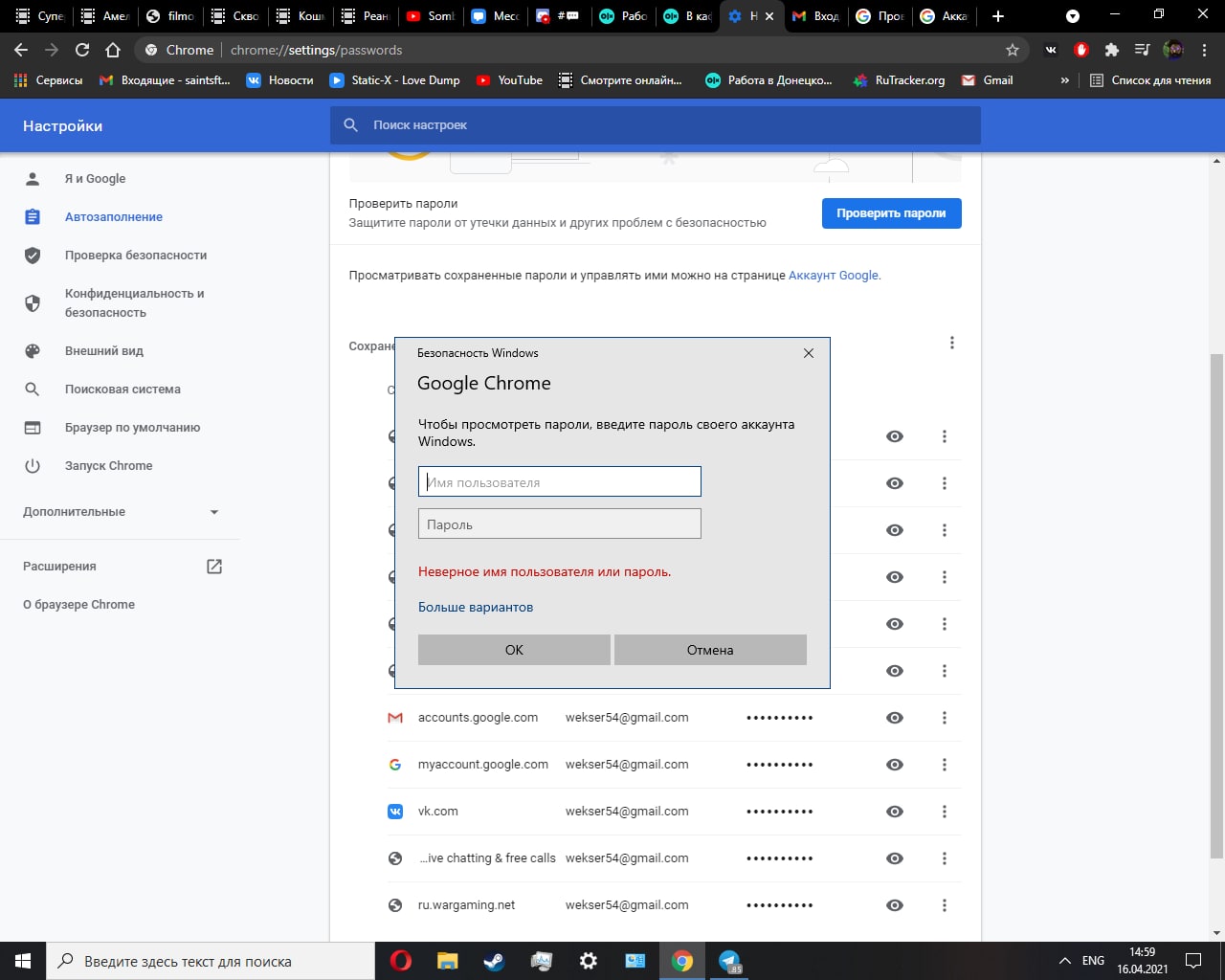Click the Пароль field in dialog
The image size is (1225, 980).
coord(560,523)
